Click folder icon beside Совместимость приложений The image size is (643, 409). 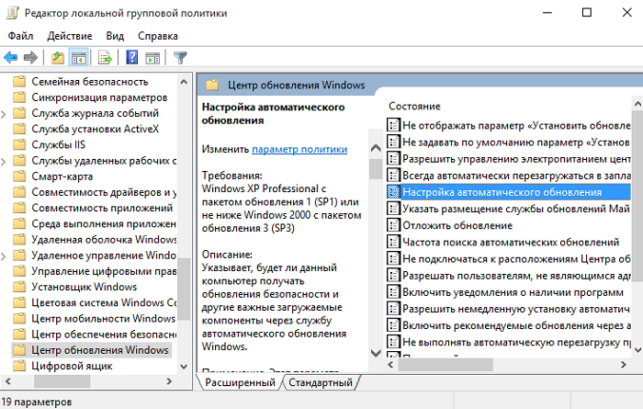[19, 208]
